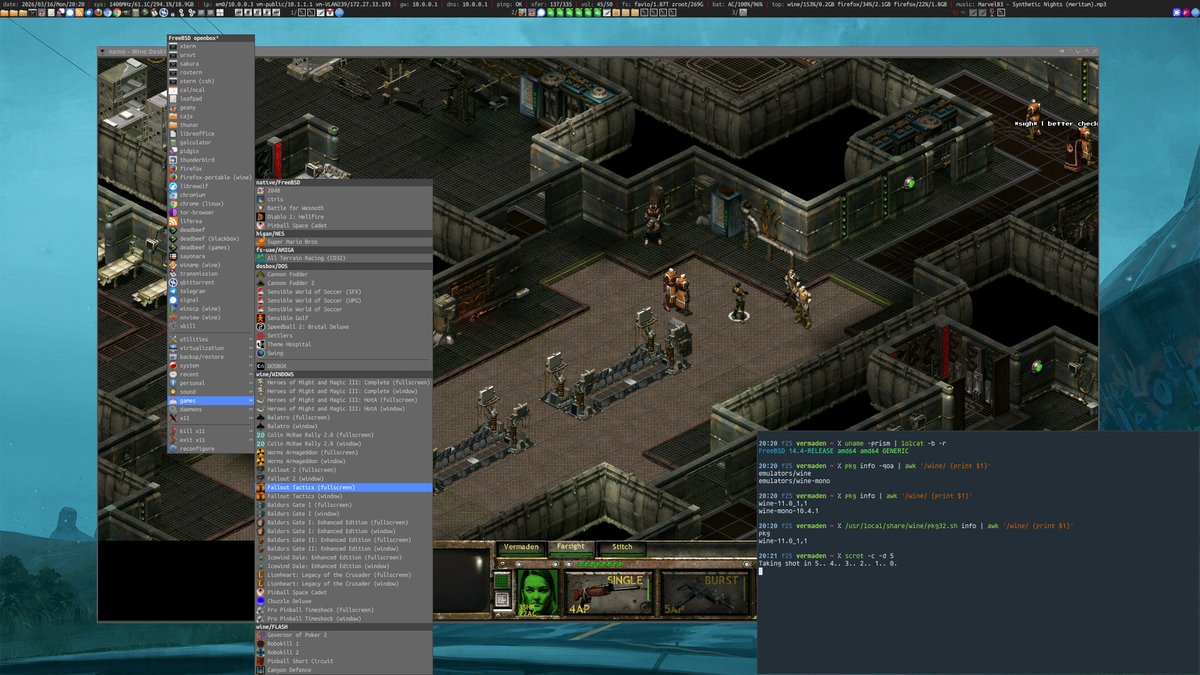This screenshot has height=675, width=1200.
Task: Click the selected soldier with white ring
Action: click(x=739, y=300)
